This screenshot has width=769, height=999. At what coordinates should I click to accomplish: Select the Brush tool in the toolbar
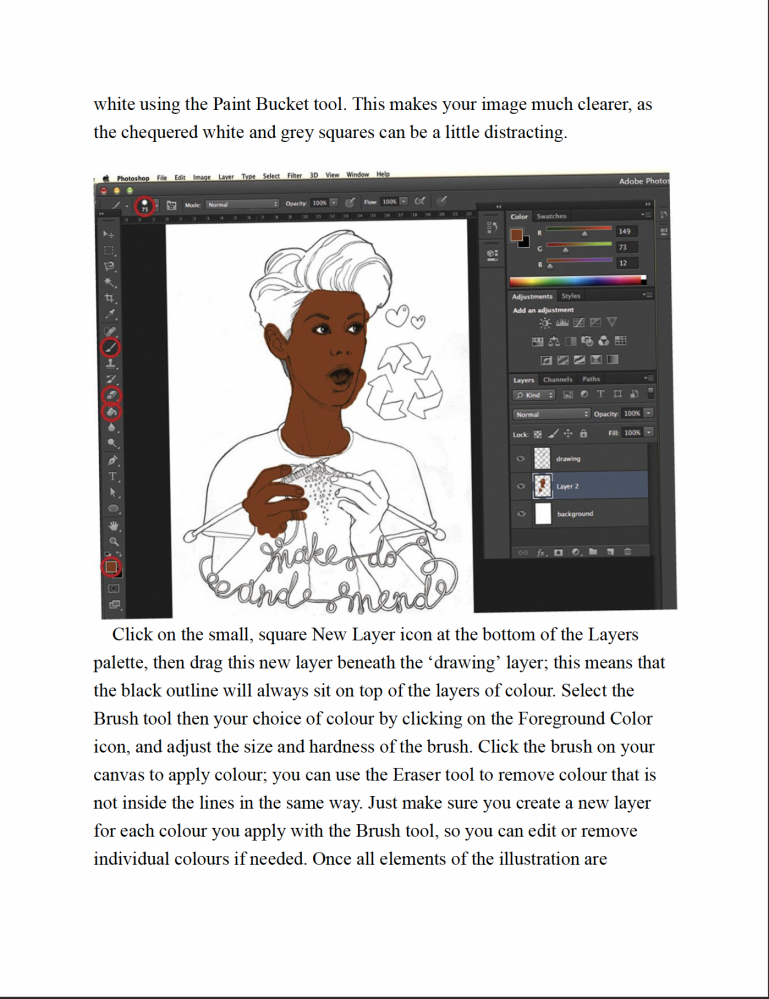pyautogui.click(x=112, y=347)
